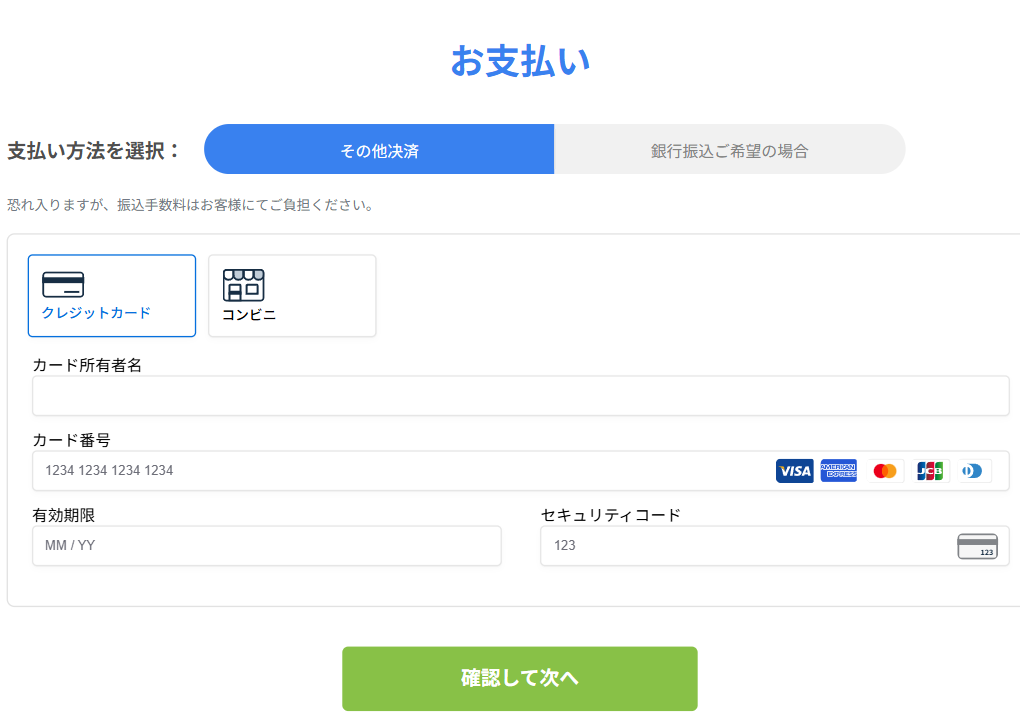Viewport: 1020px width, 720px height.
Task: Click the convenience store icon
Action: [x=243, y=285]
